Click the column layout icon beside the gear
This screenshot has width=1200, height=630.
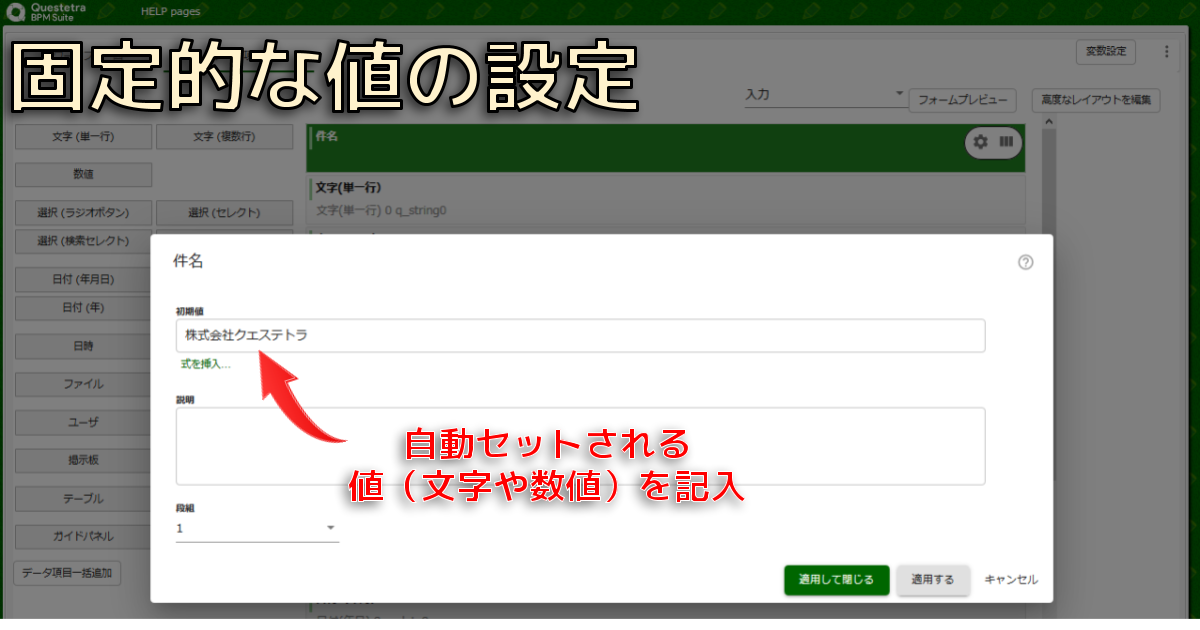tap(1006, 142)
